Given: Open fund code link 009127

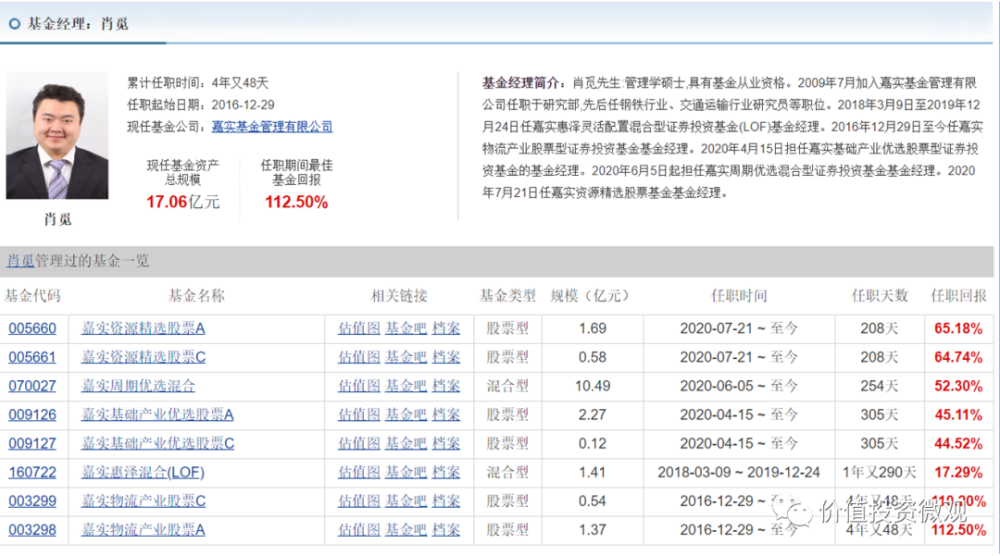Looking at the screenshot, I should pyautogui.click(x=32, y=443).
